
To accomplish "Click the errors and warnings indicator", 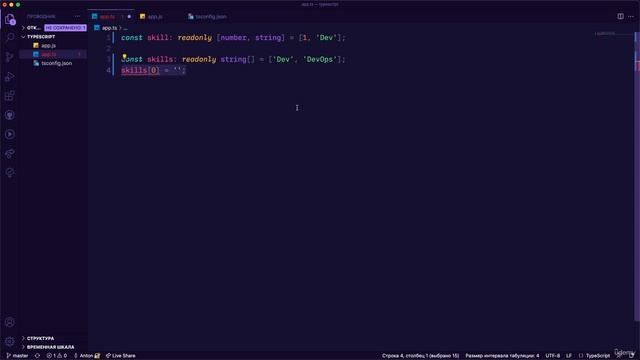I will (x=57, y=356).
